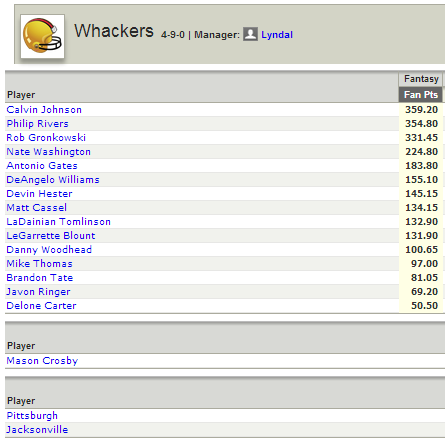Open Danny Woodhead player link

(49, 250)
